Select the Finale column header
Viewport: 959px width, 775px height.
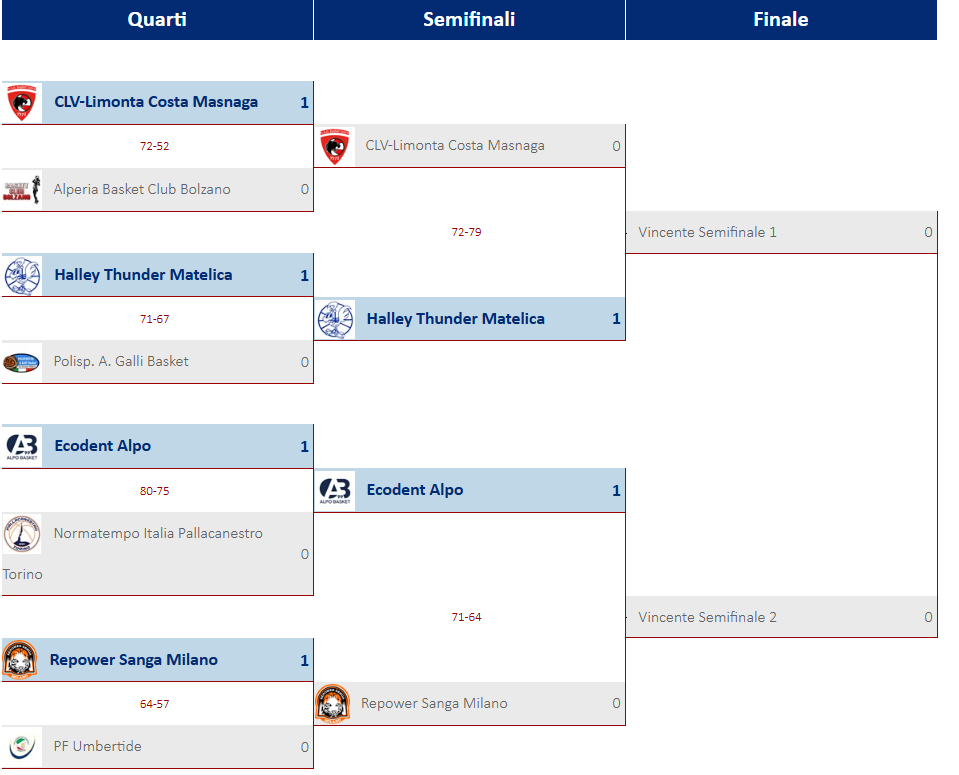(781, 20)
